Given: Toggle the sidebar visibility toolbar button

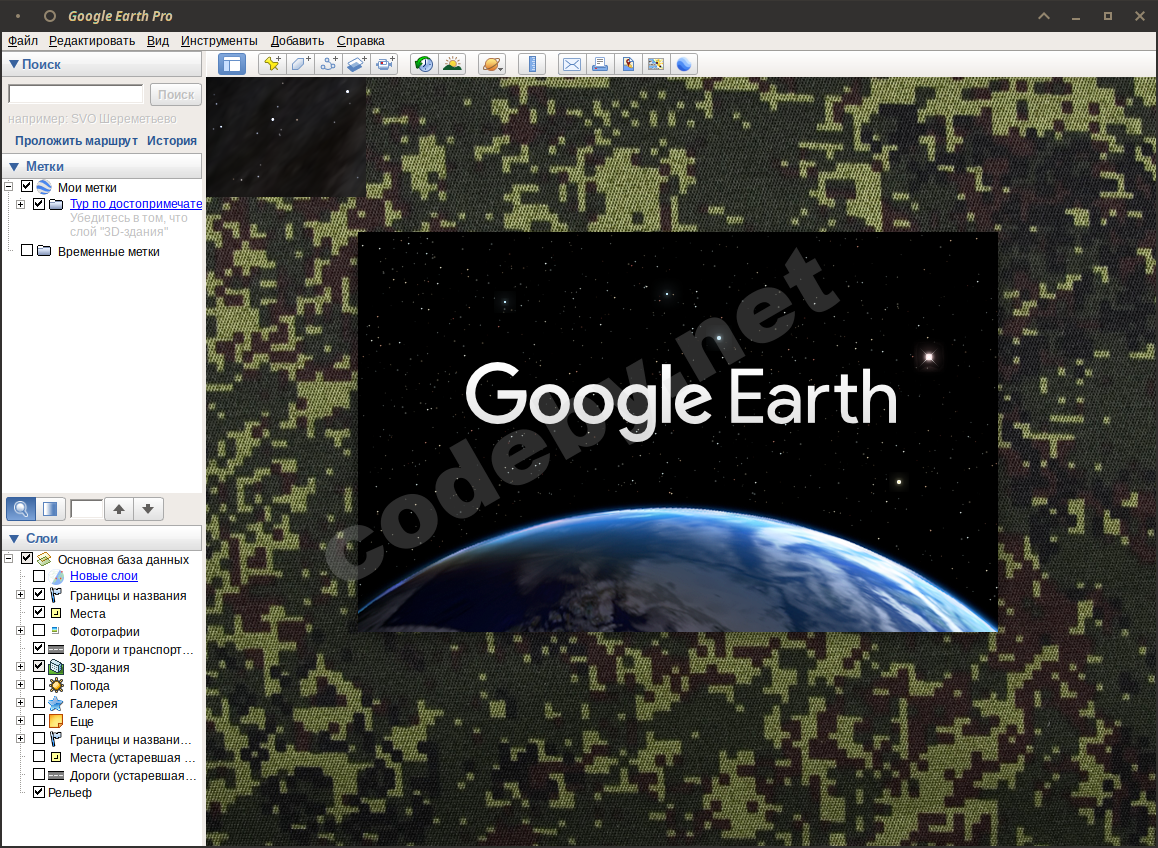Looking at the screenshot, I should click(x=232, y=64).
